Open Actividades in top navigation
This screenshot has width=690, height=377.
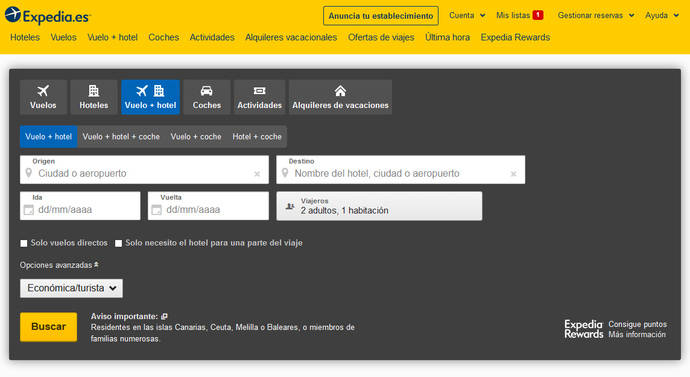(x=212, y=37)
